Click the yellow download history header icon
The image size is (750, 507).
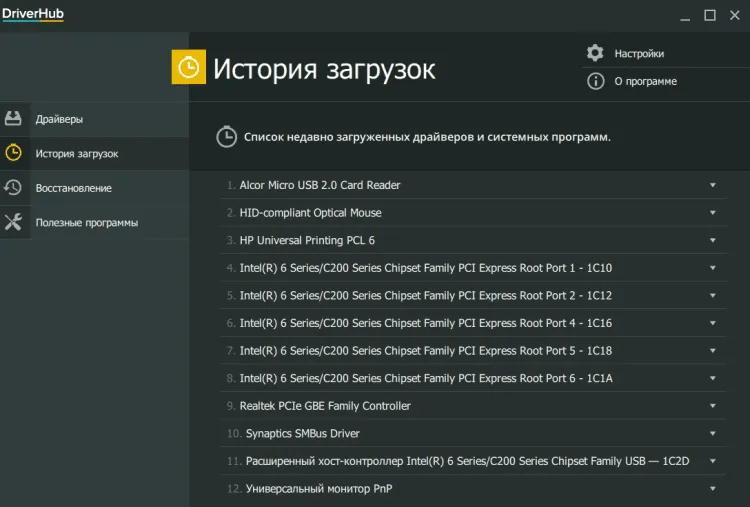tap(189, 67)
